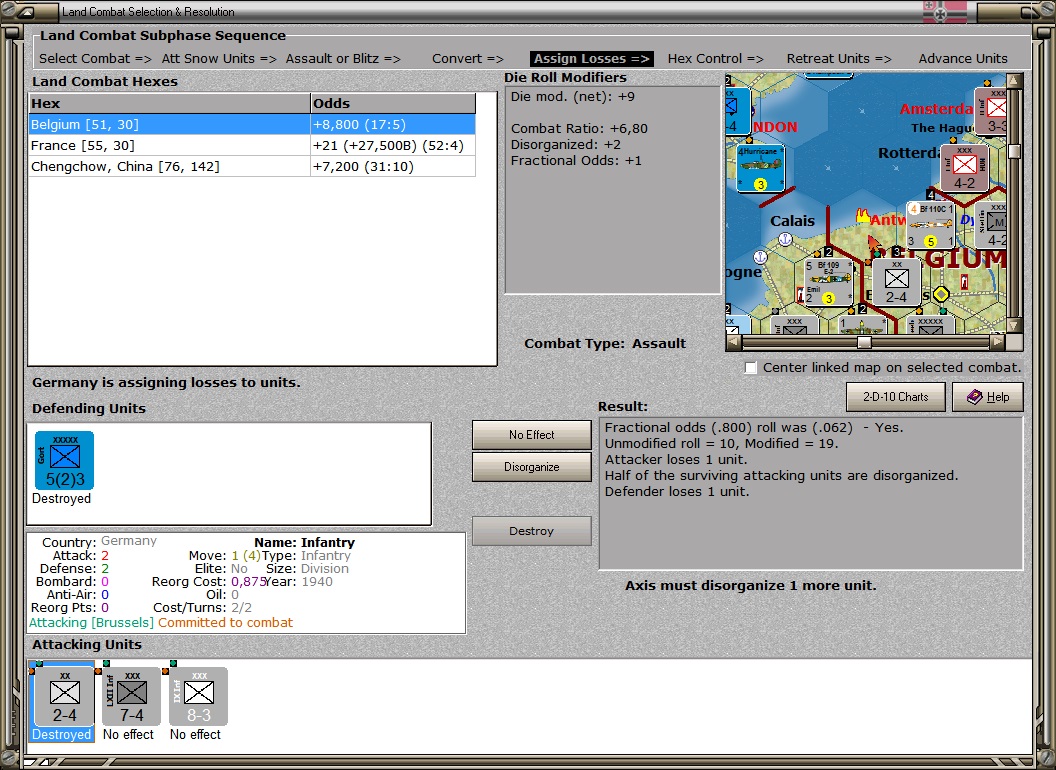Click the Bf 109 Emil aircraft counter

tap(828, 282)
